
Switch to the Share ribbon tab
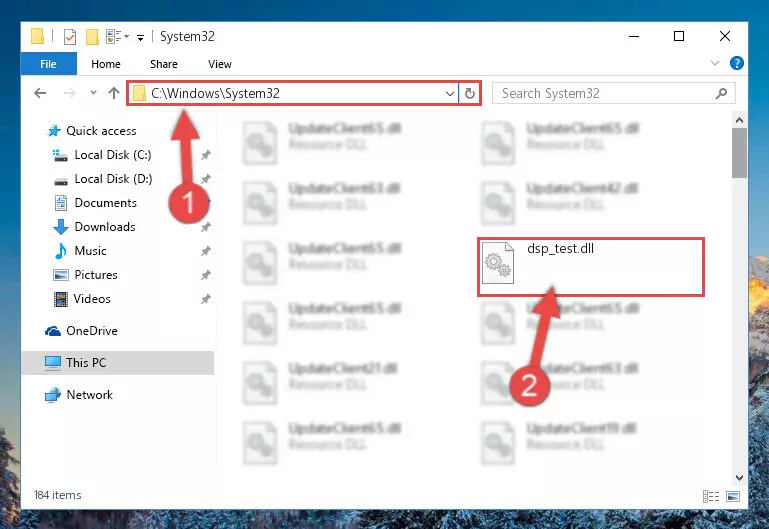(164, 64)
